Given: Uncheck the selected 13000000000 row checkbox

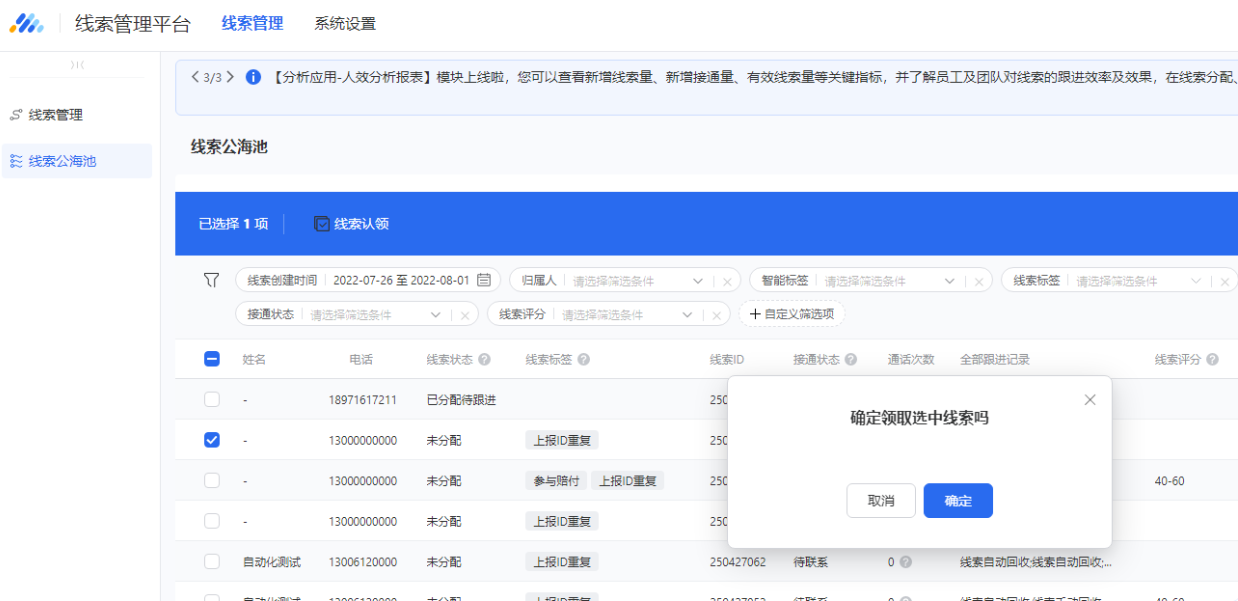Looking at the screenshot, I should pyautogui.click(x=211, y=439).
